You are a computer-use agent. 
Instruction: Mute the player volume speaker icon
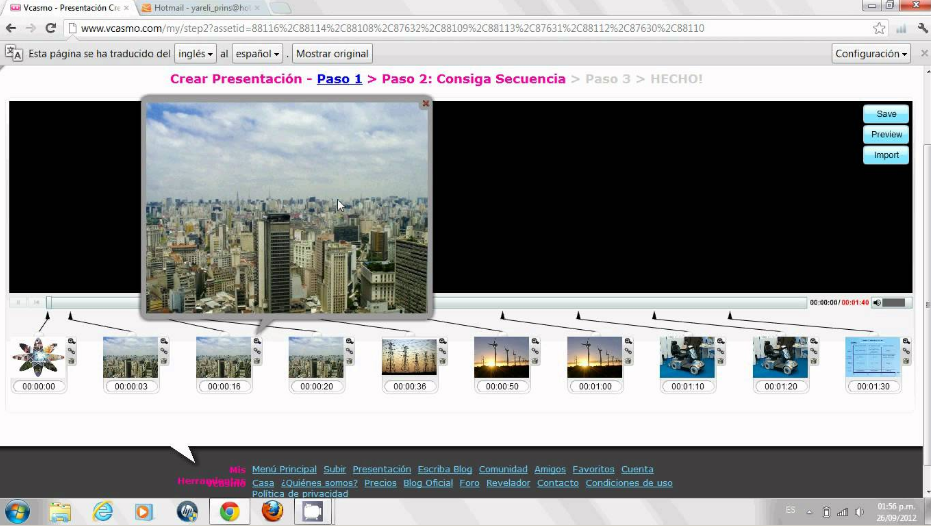click(877, 302)
